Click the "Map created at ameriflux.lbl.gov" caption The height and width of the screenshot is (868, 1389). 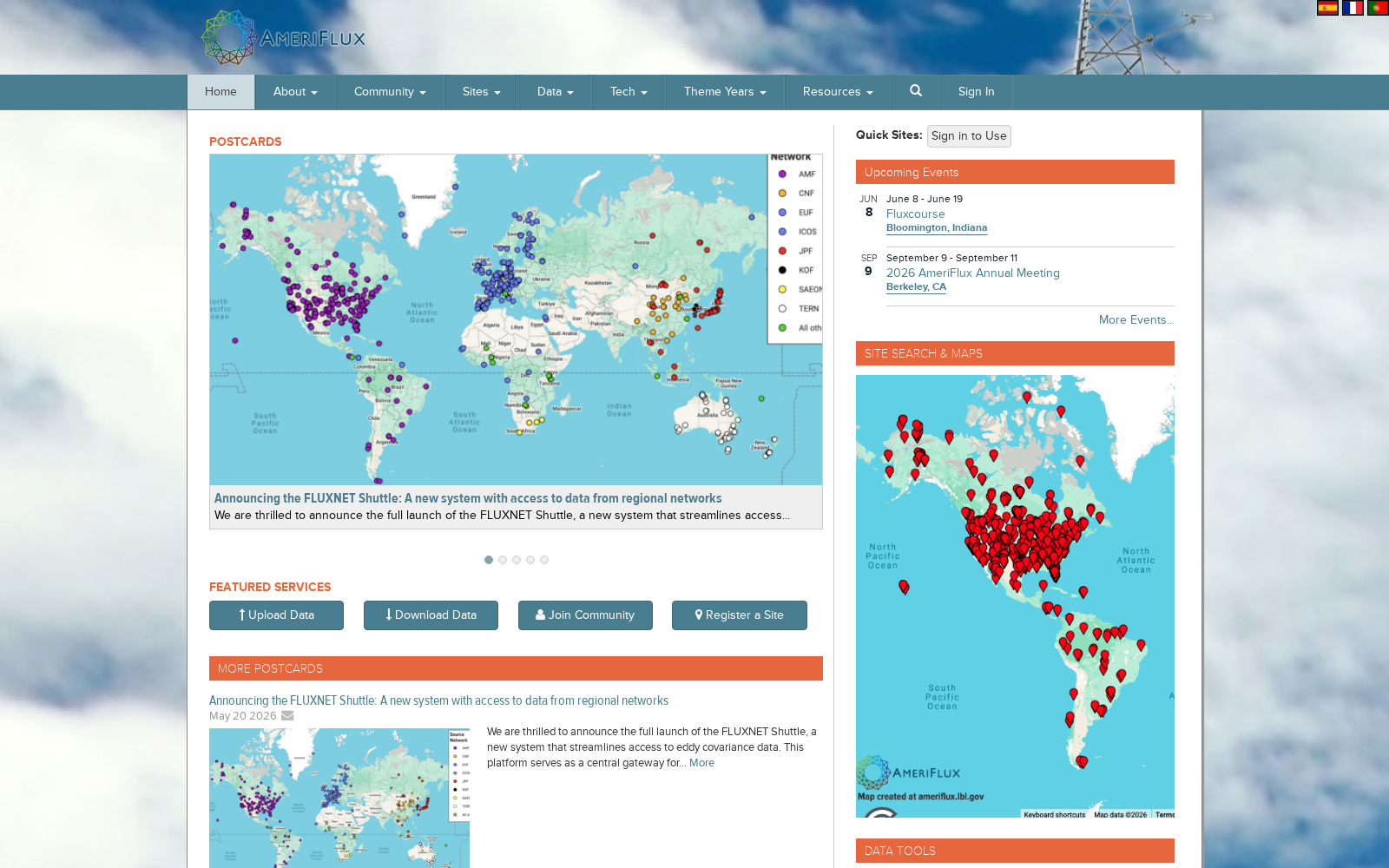point(921,796)
